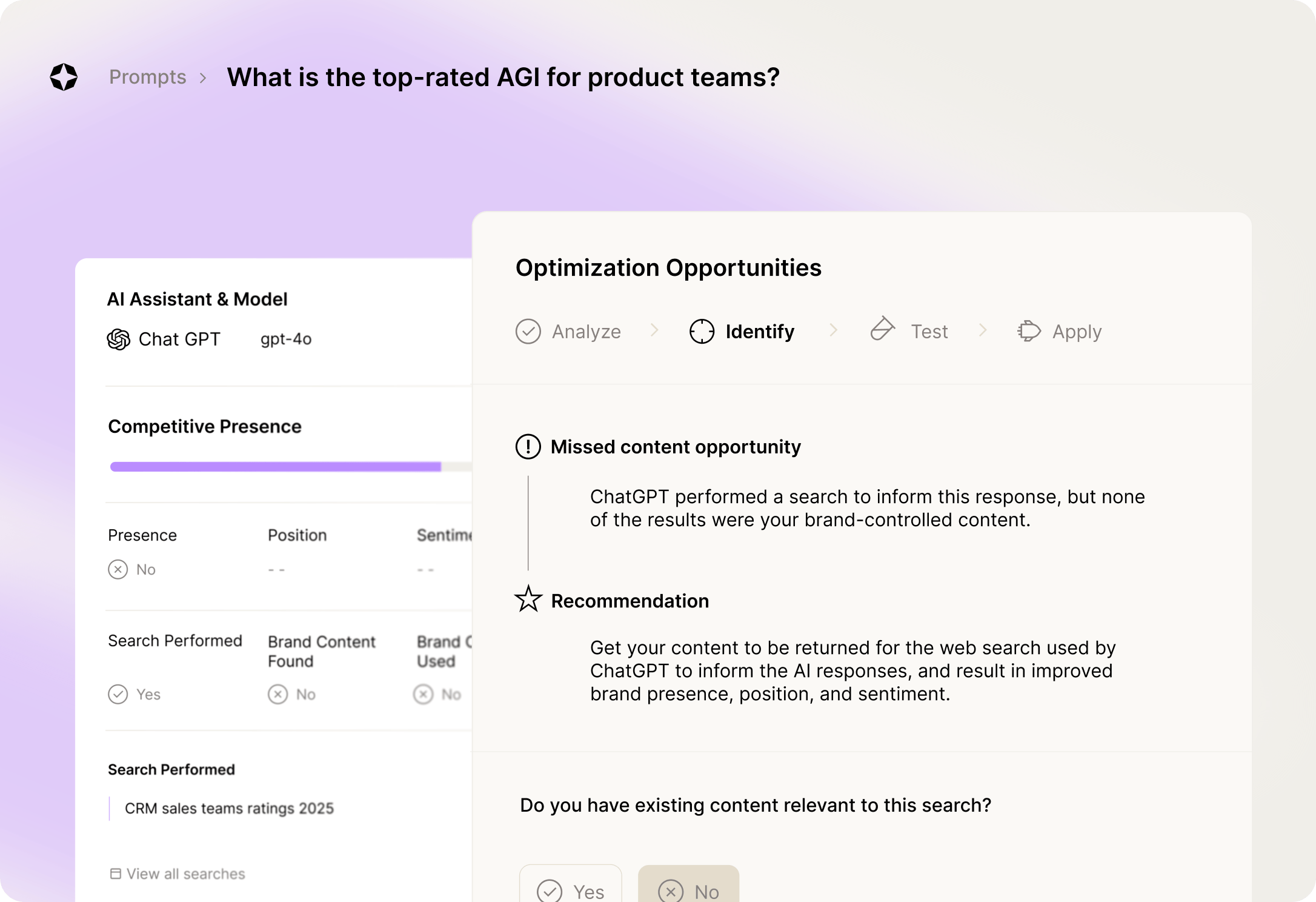Open the Prompts breadcrumb link
This screenshot has width=1316, height=902.
[147, 77]
